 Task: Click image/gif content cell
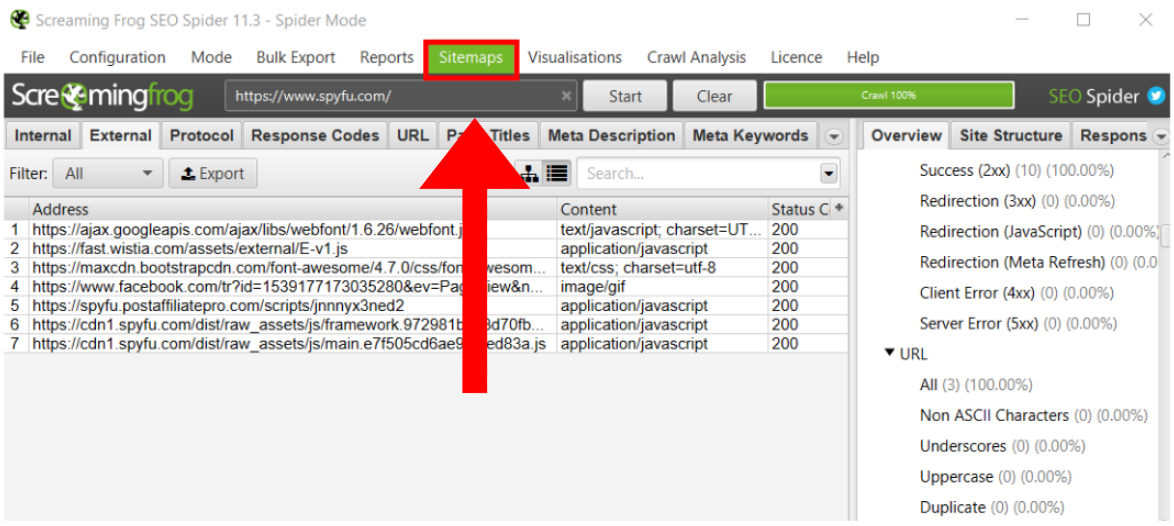(x=662, y=287)
